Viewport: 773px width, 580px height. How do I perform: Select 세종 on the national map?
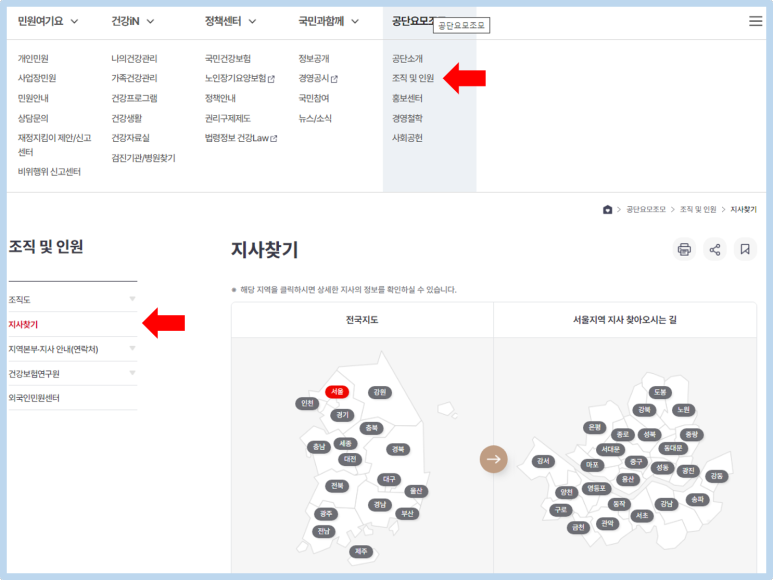click(346, 444)
